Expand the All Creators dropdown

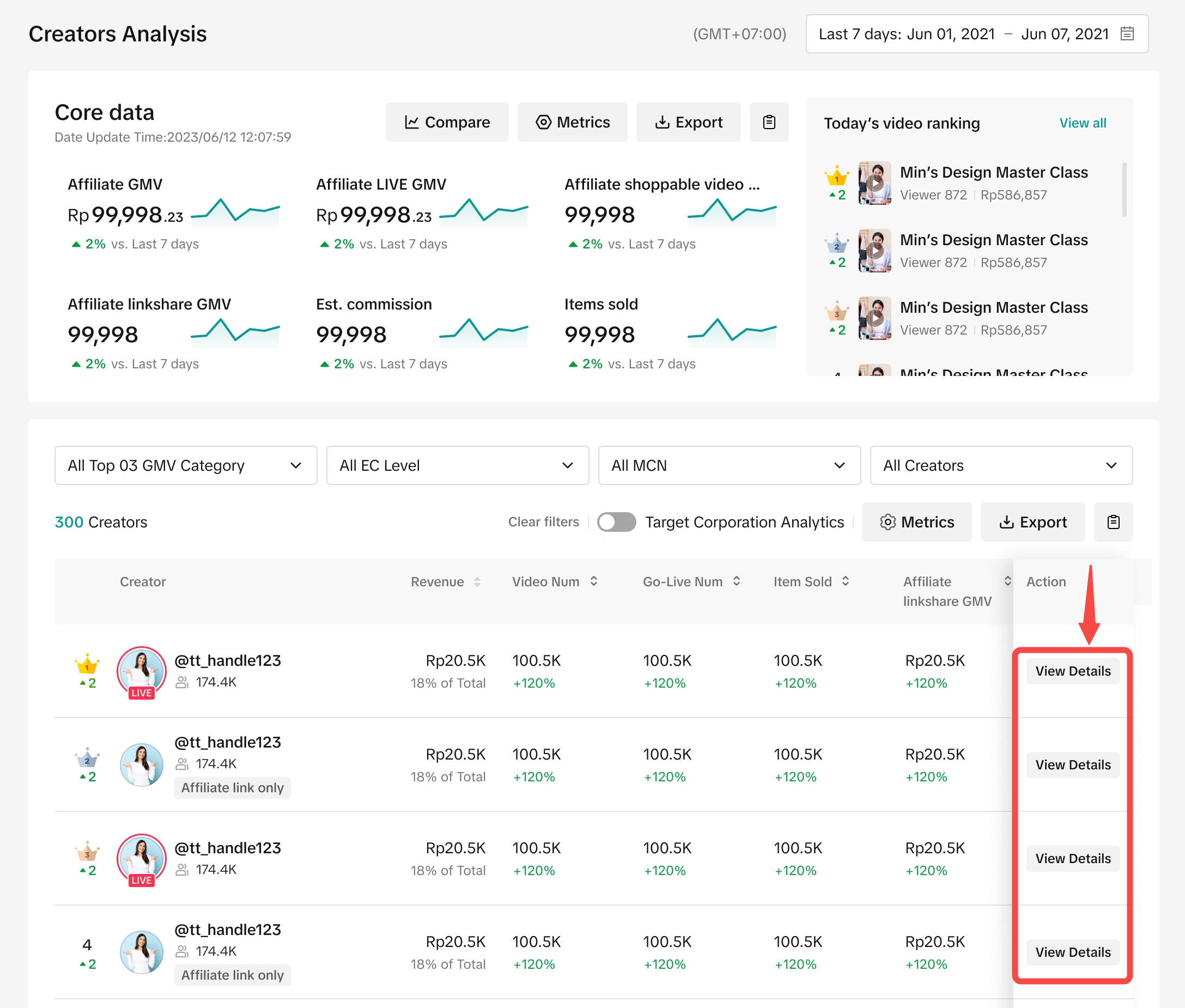(1000, 465)
